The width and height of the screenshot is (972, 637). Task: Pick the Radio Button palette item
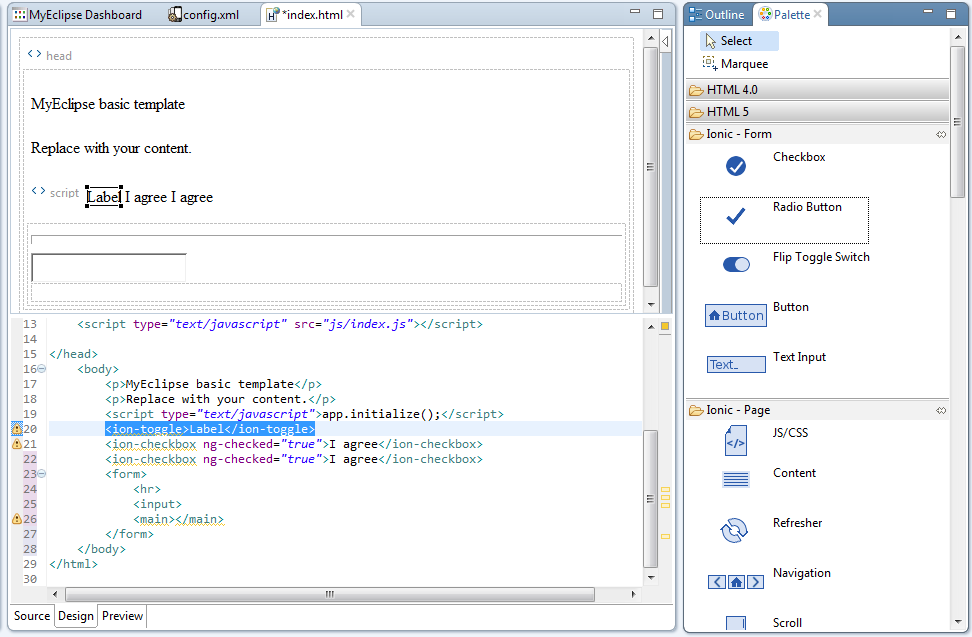(x=736, y=216)
